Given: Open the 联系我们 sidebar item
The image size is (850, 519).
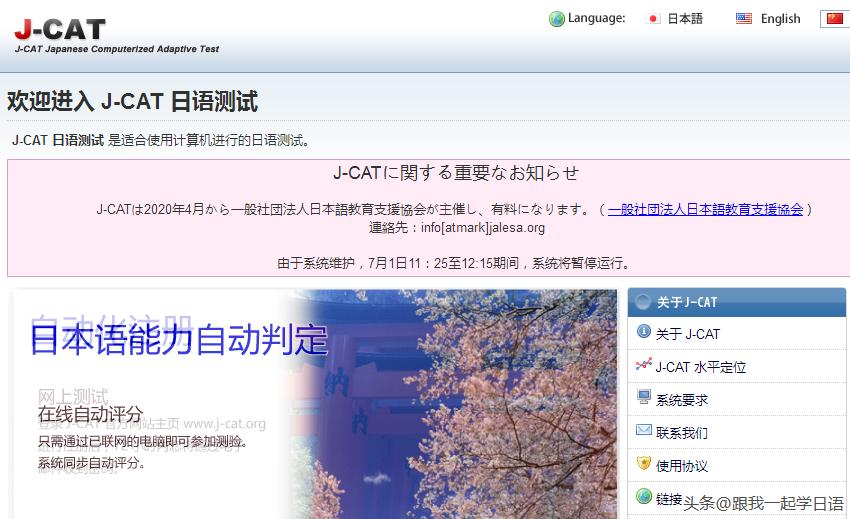Looking at the screenshot, I should pos(682,433).
